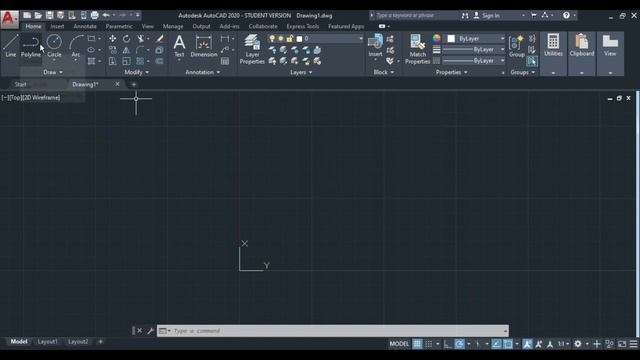Select the Arc tool
This screenshot has height=360, width=640.
coord(76,46)
